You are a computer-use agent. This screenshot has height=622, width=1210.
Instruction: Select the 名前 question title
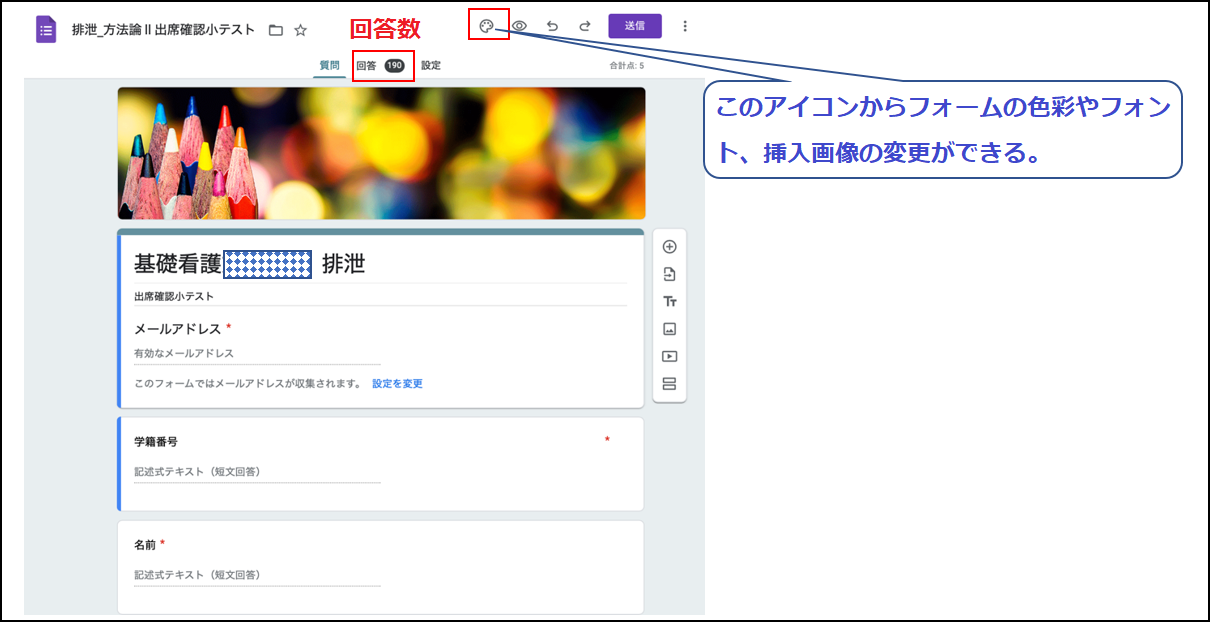coord(146,545)
